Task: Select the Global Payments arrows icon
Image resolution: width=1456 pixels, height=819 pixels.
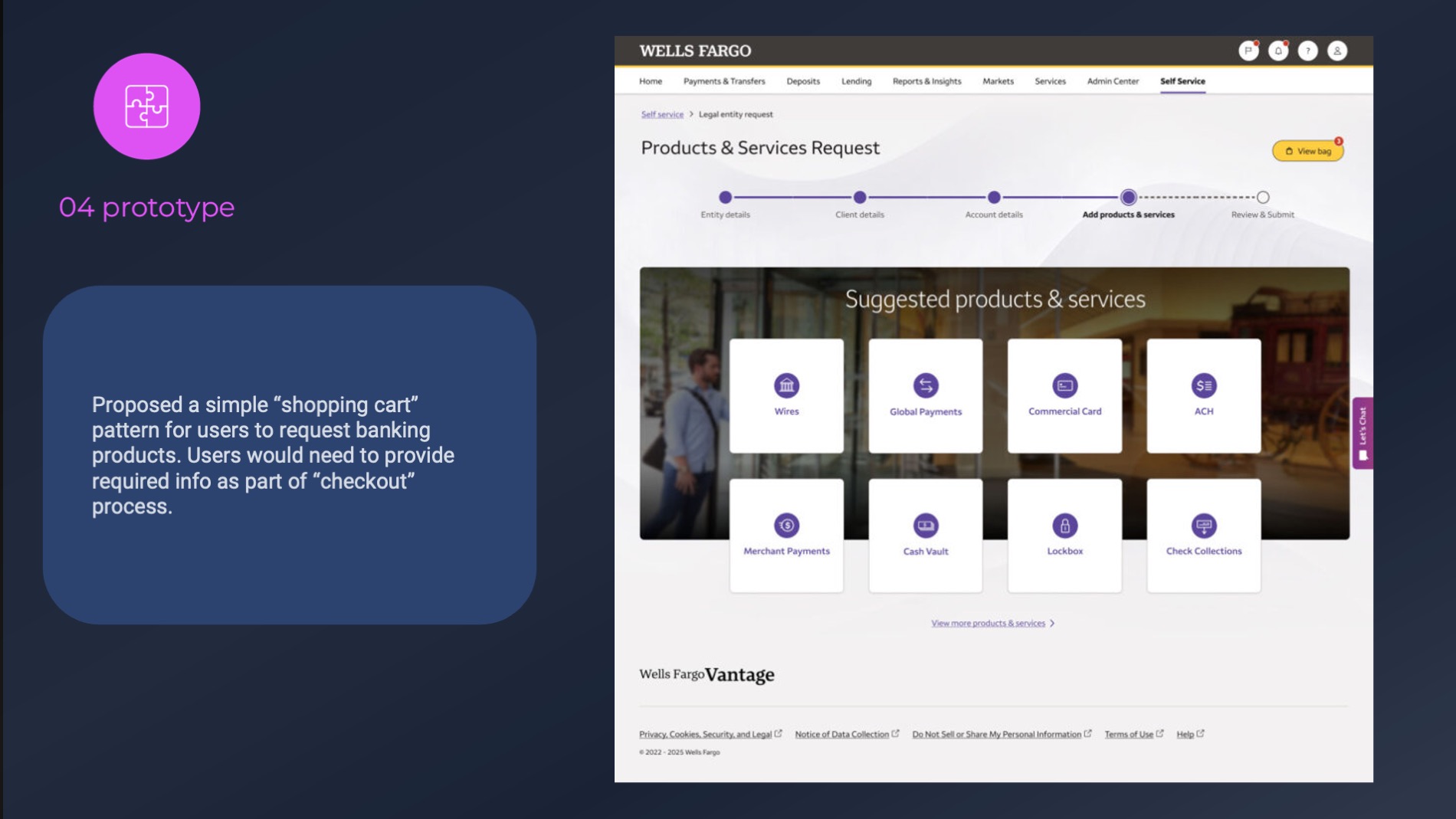Action: [925, 385]
